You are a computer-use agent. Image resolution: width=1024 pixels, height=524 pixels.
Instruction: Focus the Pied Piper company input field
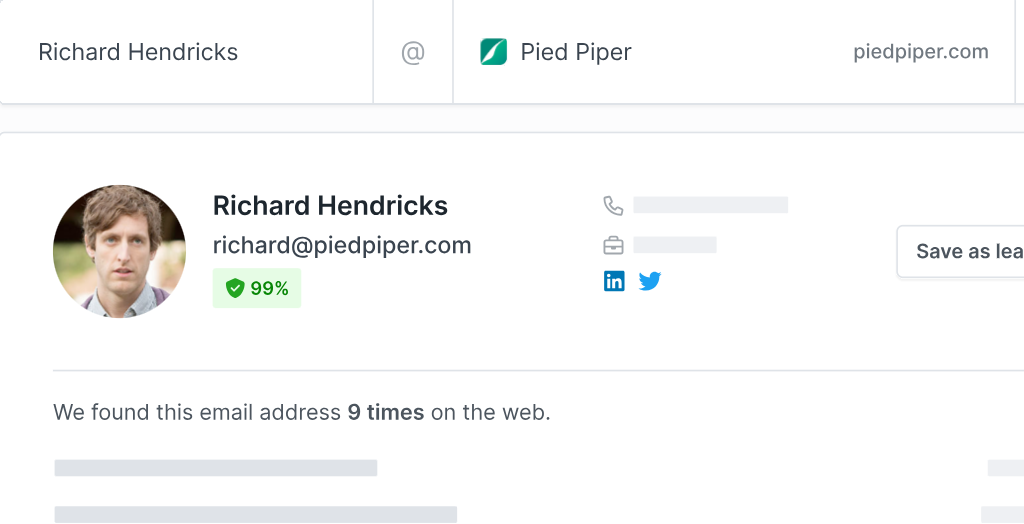(x=733, y=52)
